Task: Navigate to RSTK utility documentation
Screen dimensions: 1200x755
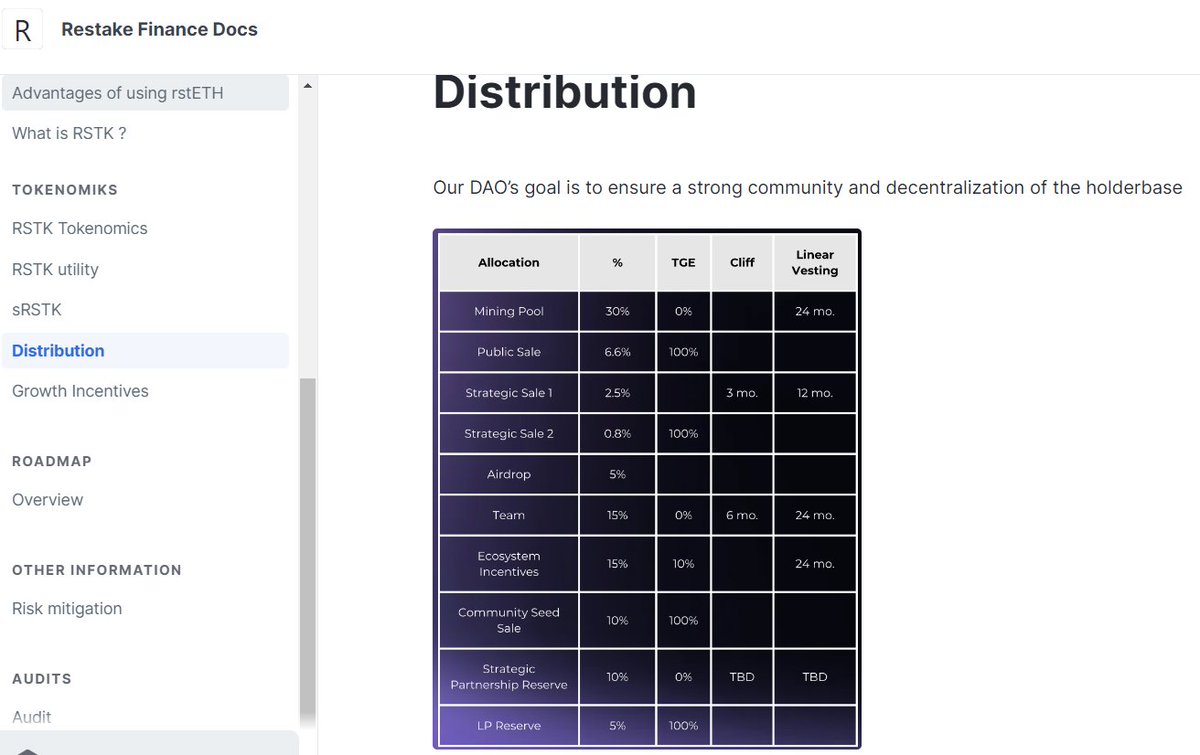Action: pos(54,269)
